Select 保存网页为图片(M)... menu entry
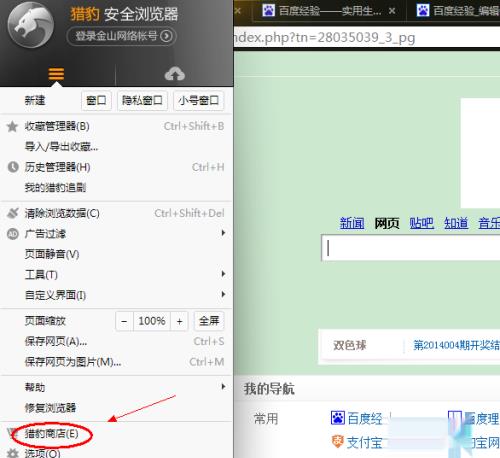Viewport: 500px width, 458px height. tap(115, 362)
